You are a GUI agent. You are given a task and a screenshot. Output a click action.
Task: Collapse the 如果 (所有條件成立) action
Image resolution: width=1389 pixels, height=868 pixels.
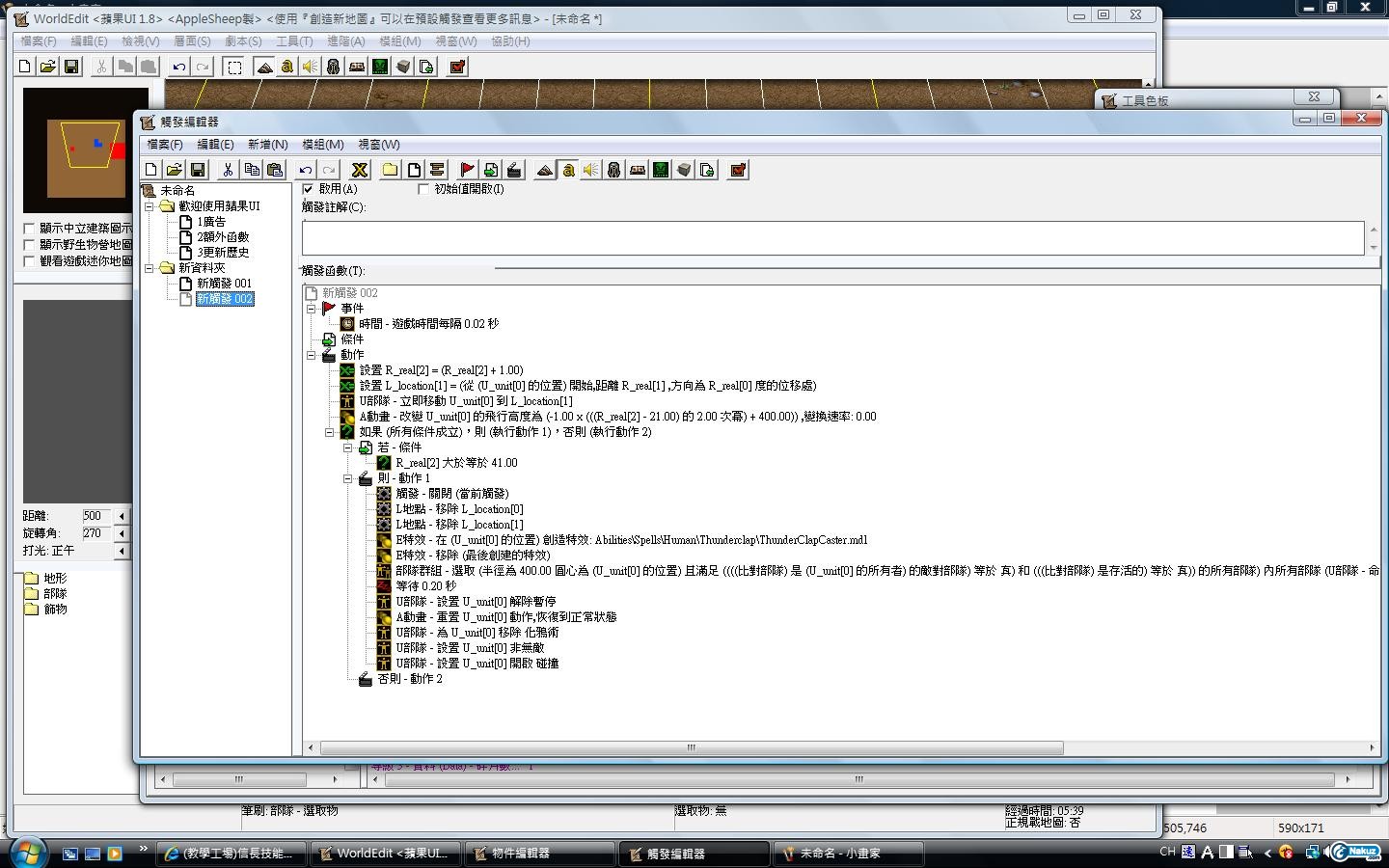click(x=330, y=432)
